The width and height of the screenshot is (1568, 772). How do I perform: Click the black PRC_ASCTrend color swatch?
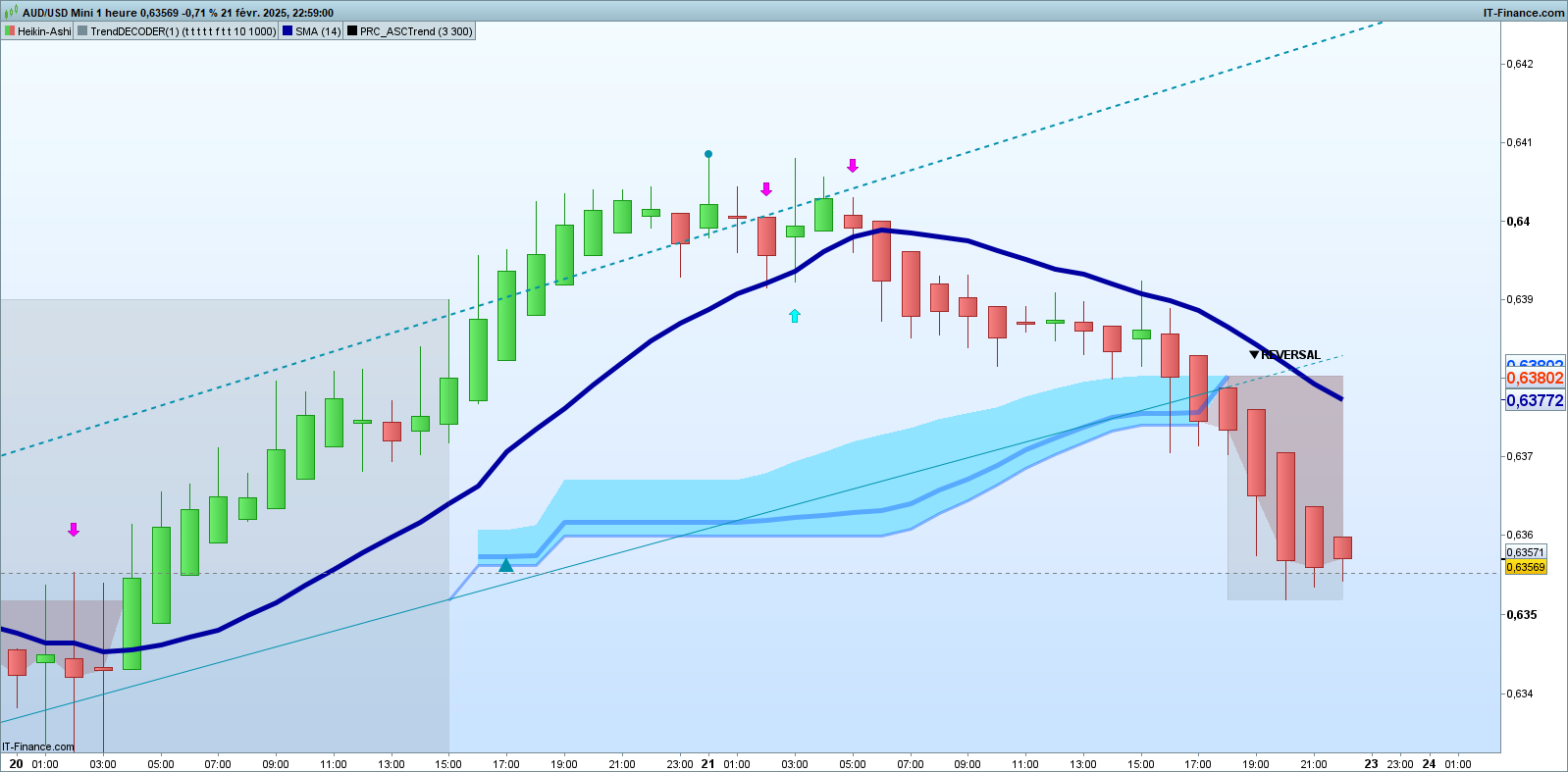tap(352, 31)
